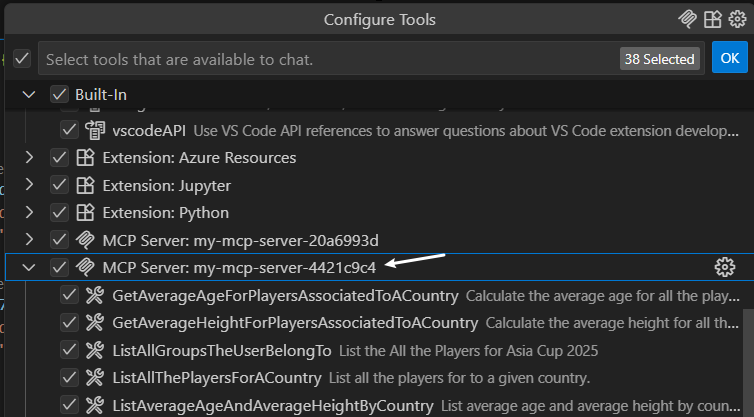Uncheck Extension: Python checkbox
The width and height of the screenshot is (754, 417).
[x=59, y=213]
